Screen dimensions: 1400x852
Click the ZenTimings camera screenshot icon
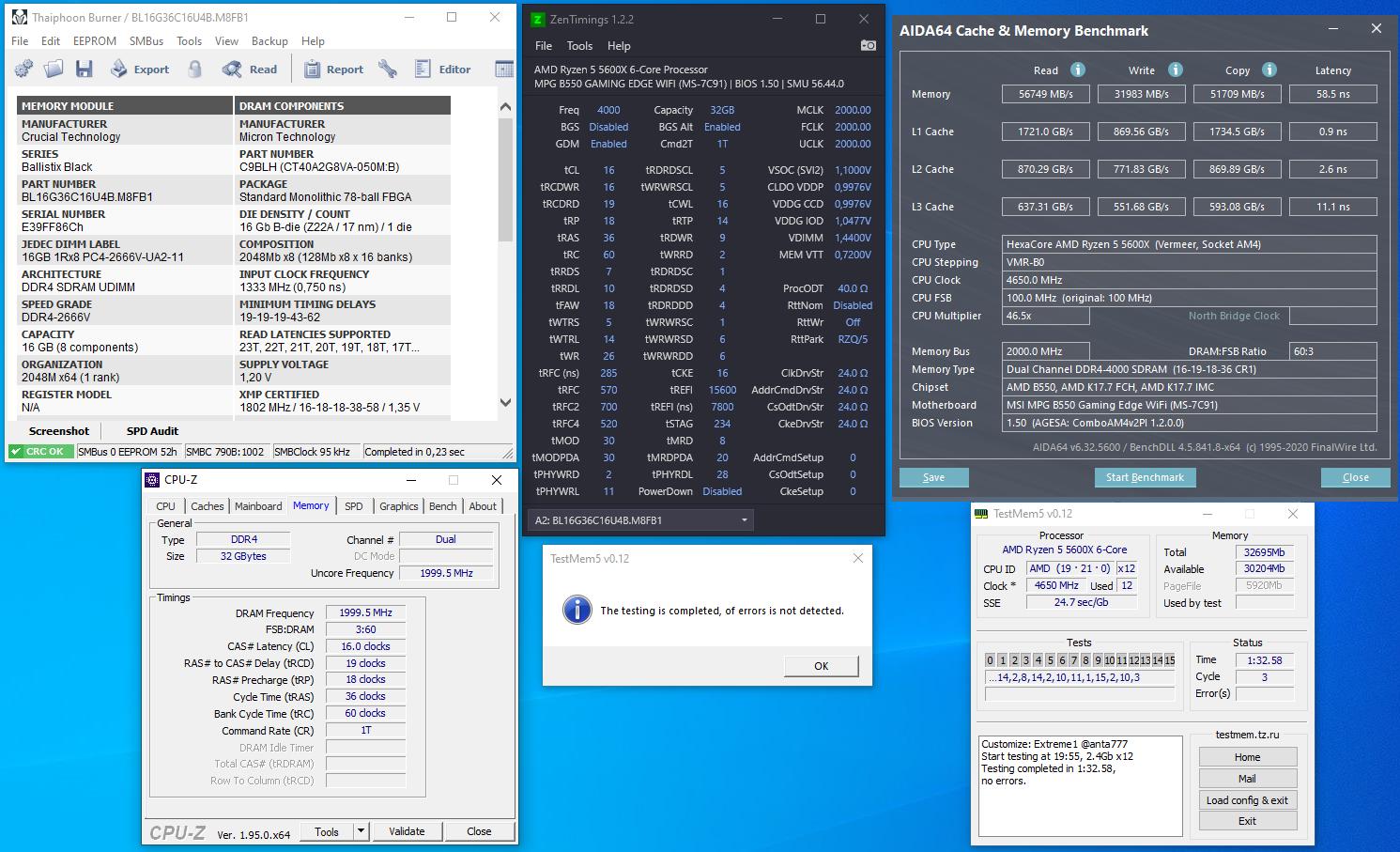pos(868,45)
